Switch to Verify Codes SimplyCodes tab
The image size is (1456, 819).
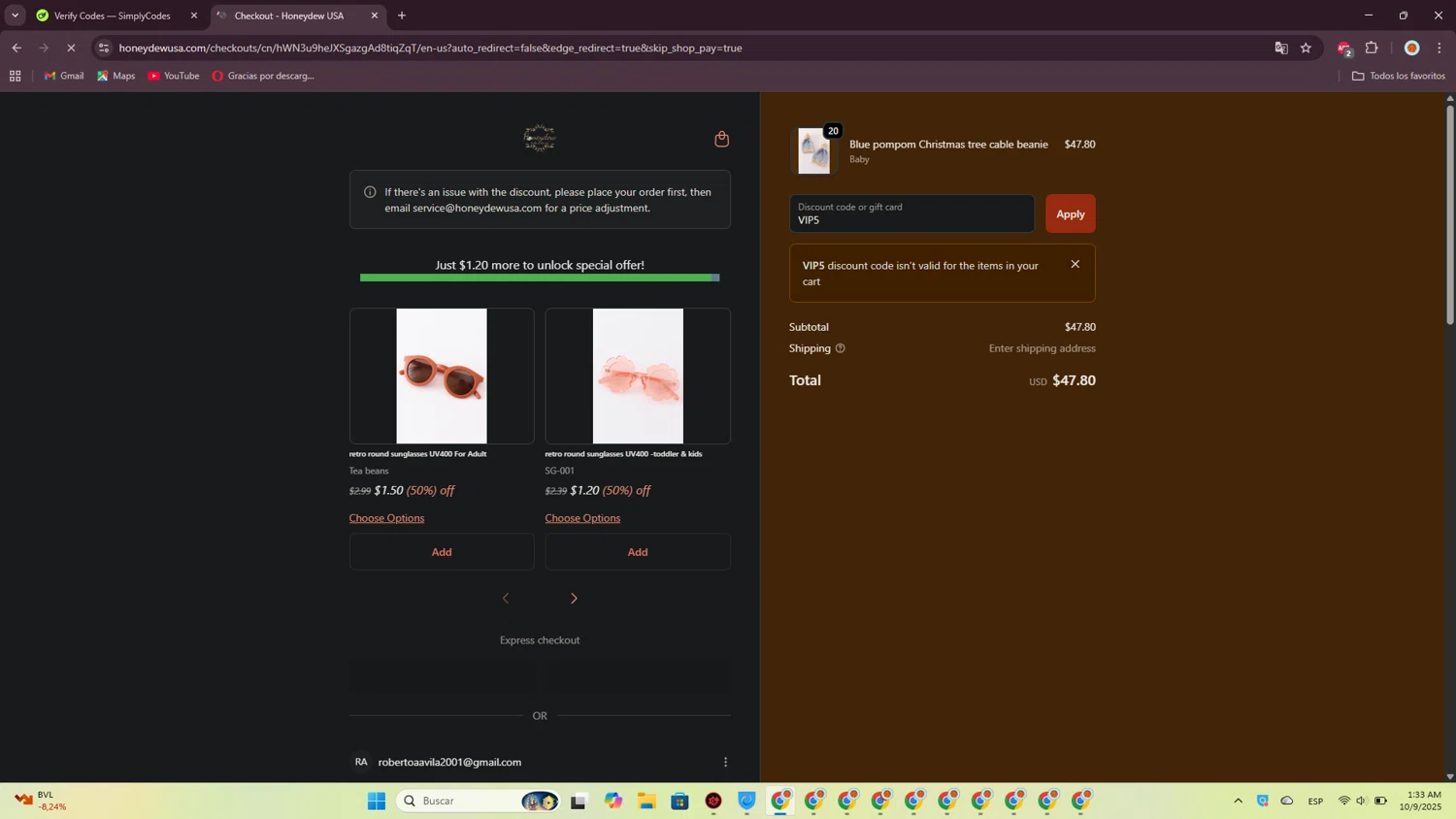point(112,16)
